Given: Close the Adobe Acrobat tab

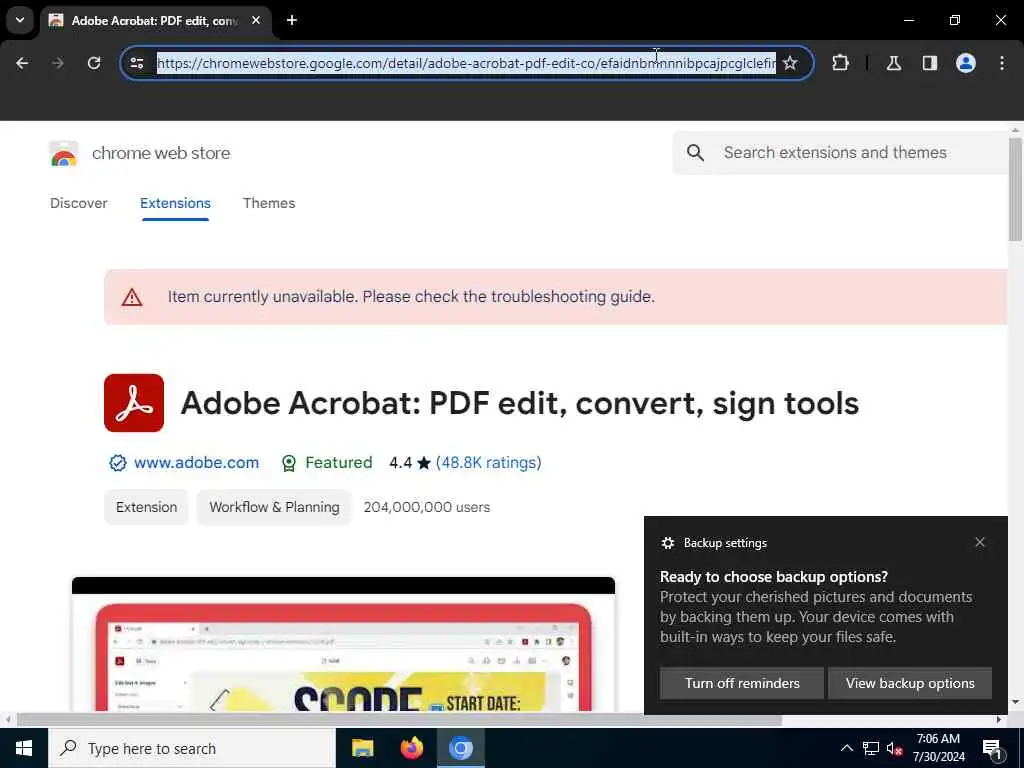Looking at the screenshot, I should click(x=256, y=20).
